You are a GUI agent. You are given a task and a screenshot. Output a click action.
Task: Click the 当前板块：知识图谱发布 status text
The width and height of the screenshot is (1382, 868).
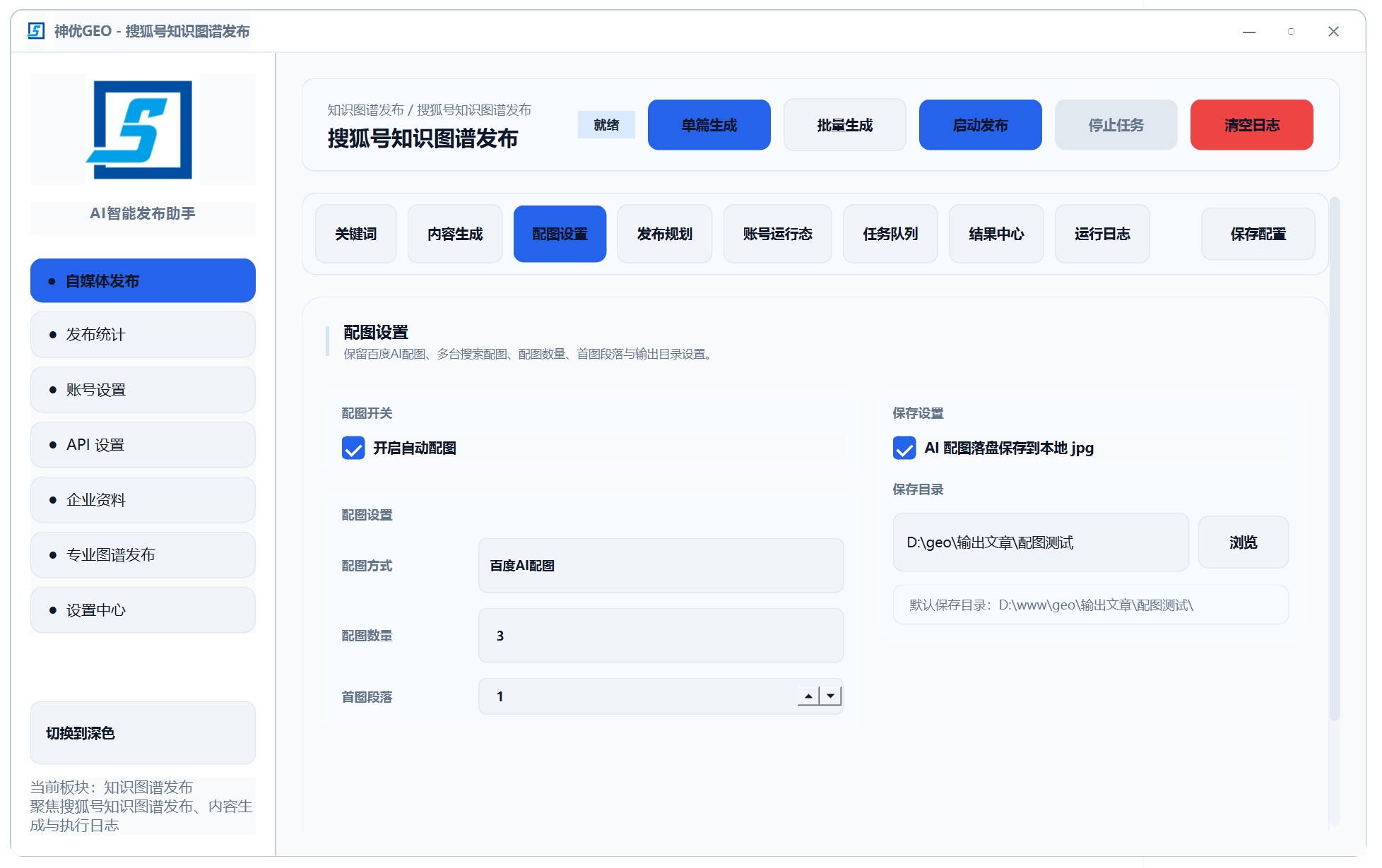coord(112,787)
